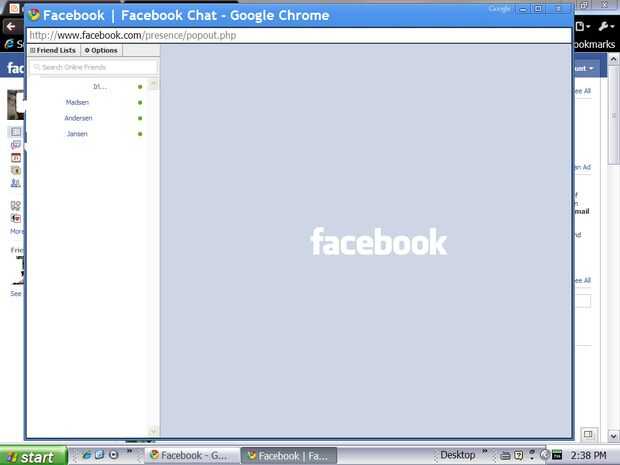Click the system tray clock showing 2:38 PM

589,456
